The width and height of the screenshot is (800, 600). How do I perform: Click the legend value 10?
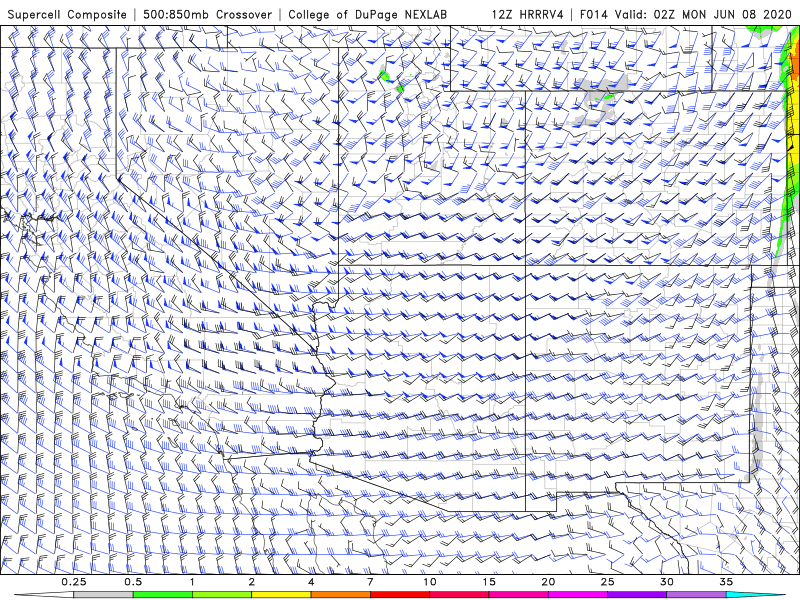pyautogui.click(x=430, y=582)
